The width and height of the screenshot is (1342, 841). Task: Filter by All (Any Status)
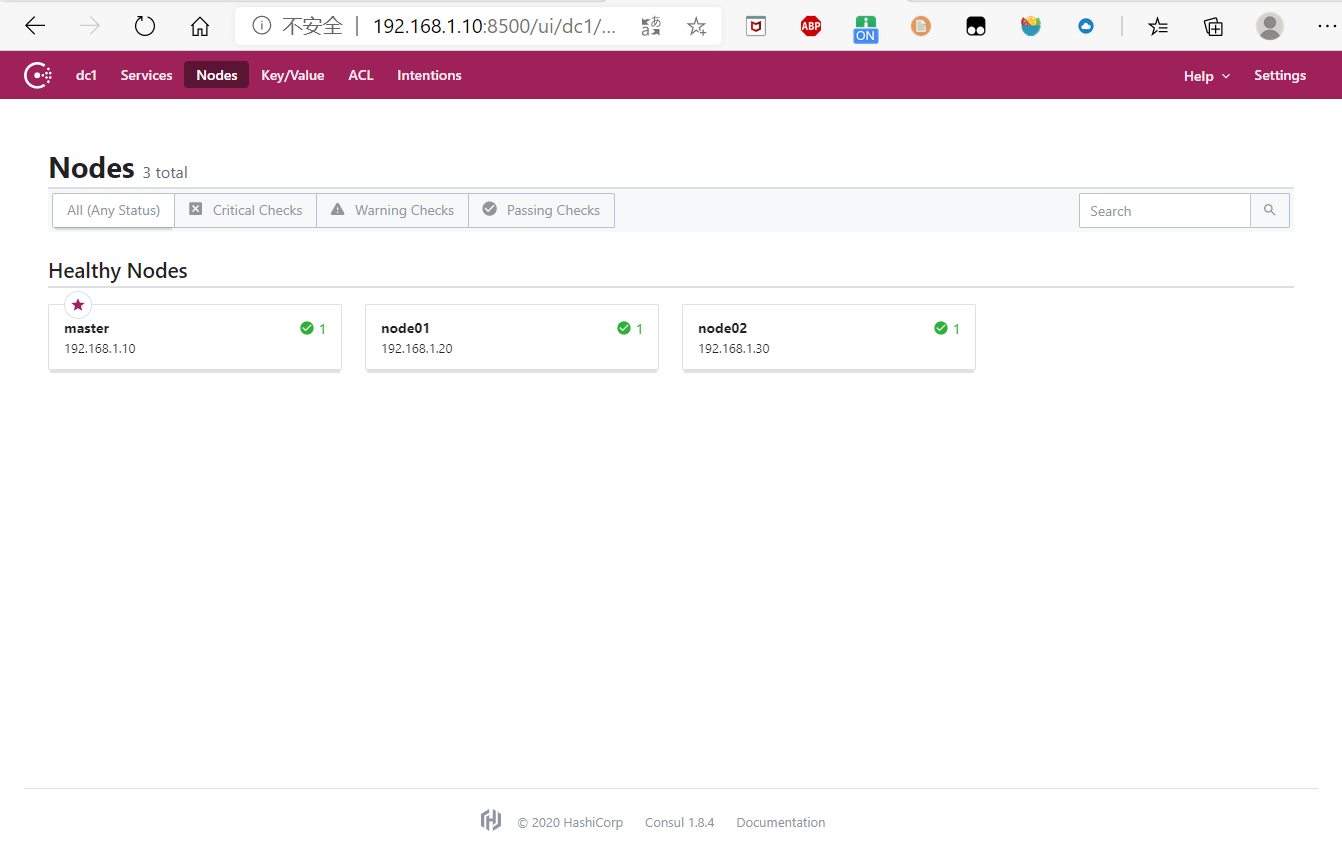(x=114, y=210)
